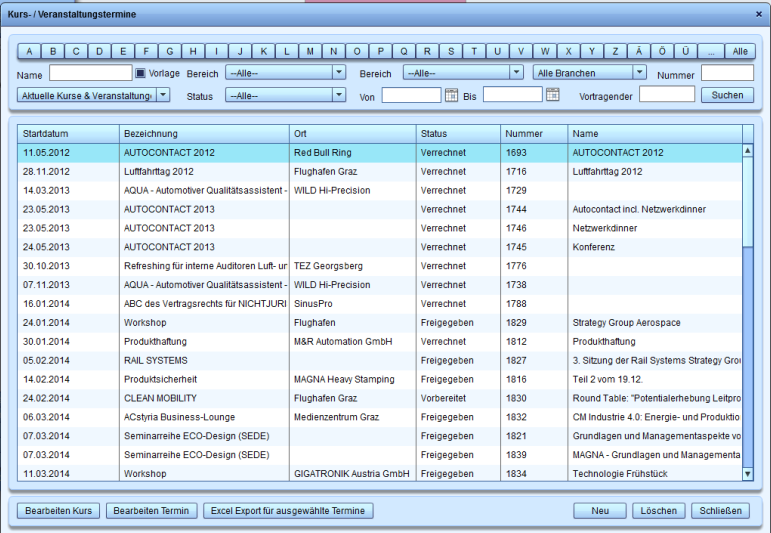Focus the Von date field
Screen dimensions: 771x533
click(x=412, y=95)
